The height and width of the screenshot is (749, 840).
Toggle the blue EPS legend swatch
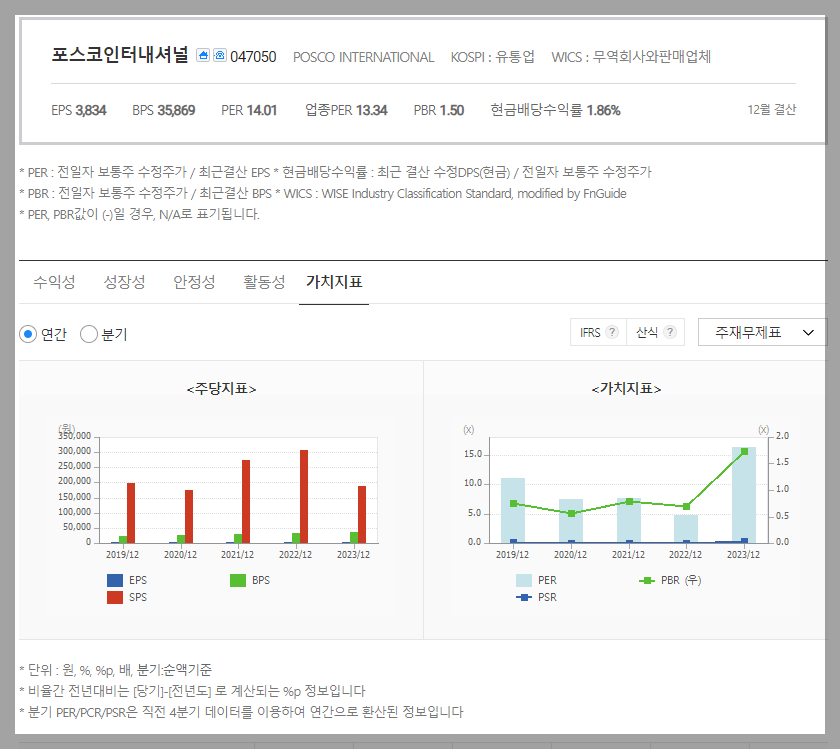(115, 580)
